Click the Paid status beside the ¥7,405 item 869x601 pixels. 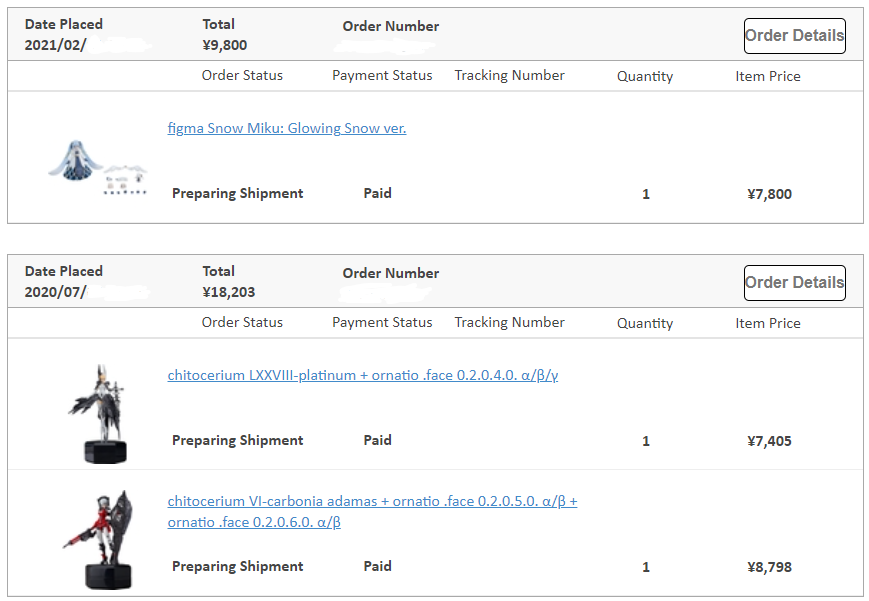click(x=377, y=440)
